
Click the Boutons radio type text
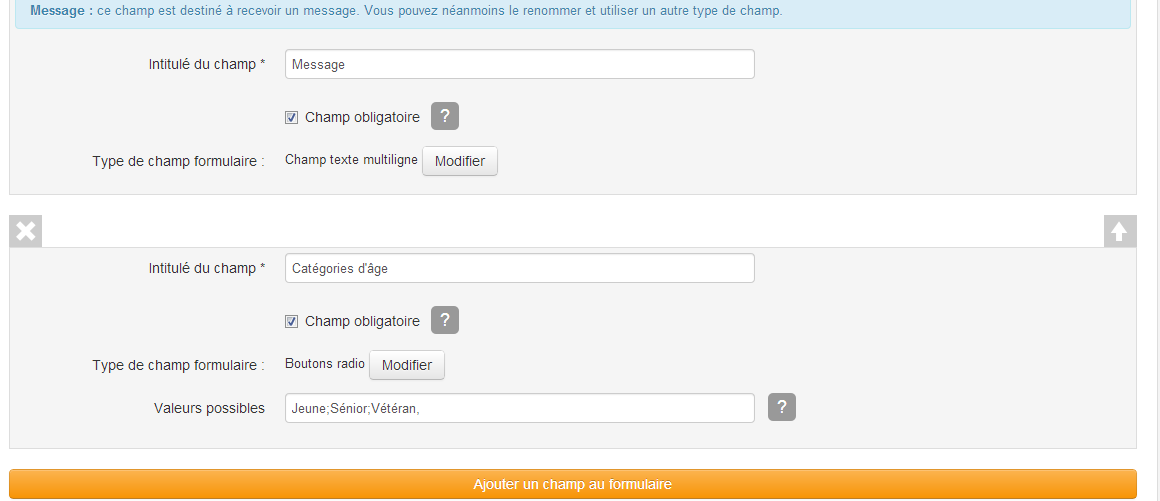tap(325, 363)
